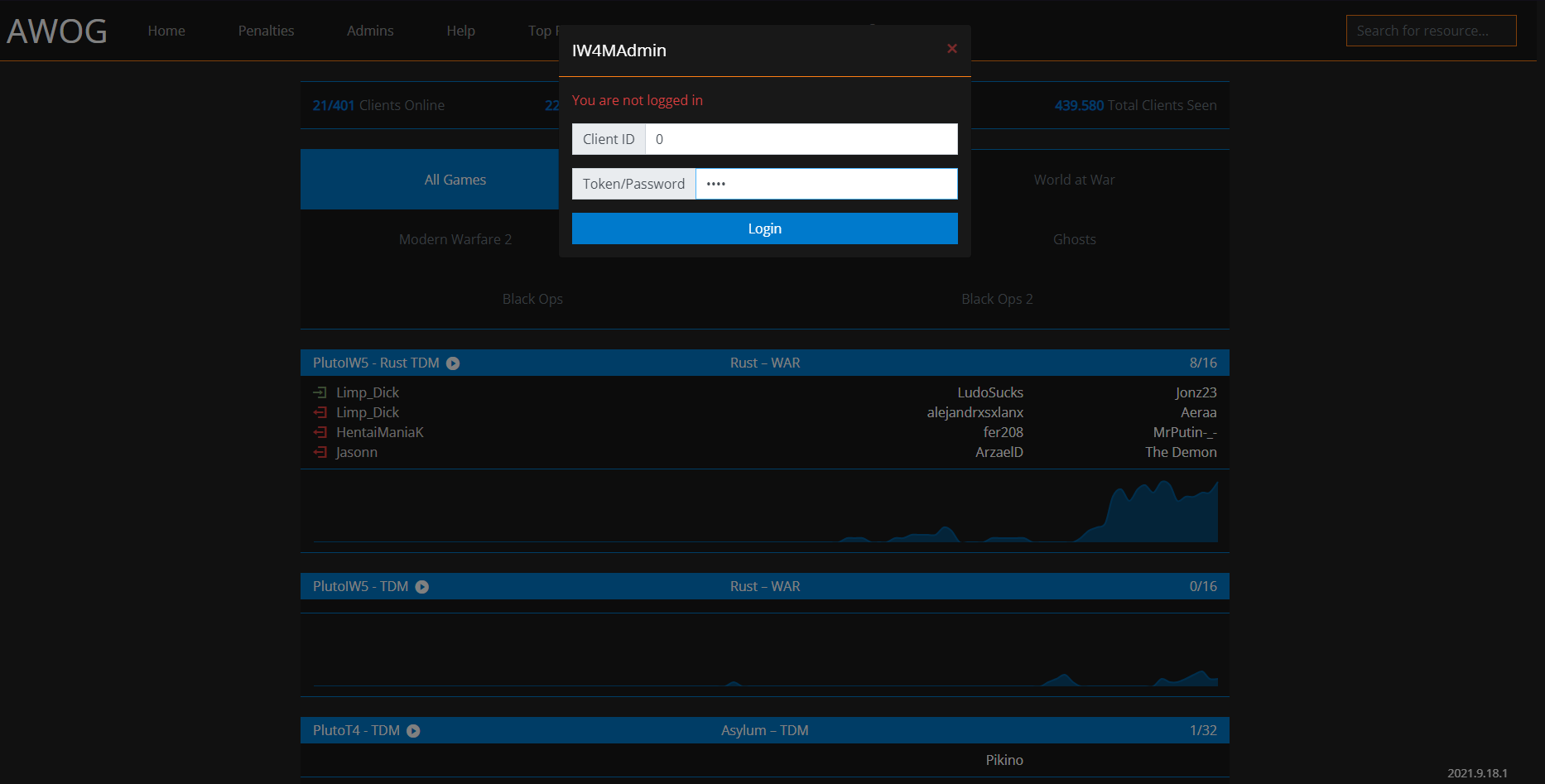Open the Admins nav link

(370, 31)
